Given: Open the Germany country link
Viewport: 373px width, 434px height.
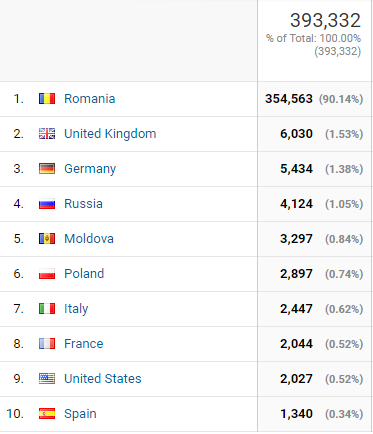Looking at the screenshot, I should tap(90, 169).
